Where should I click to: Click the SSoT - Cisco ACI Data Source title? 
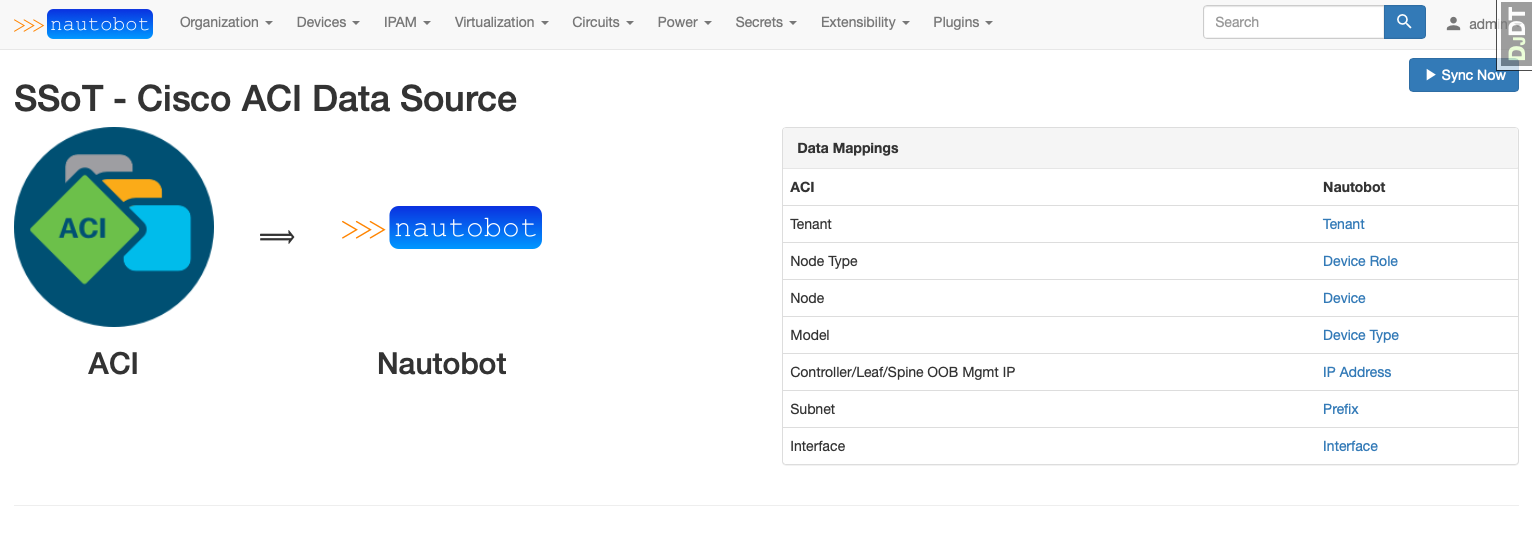pos(265,99)
